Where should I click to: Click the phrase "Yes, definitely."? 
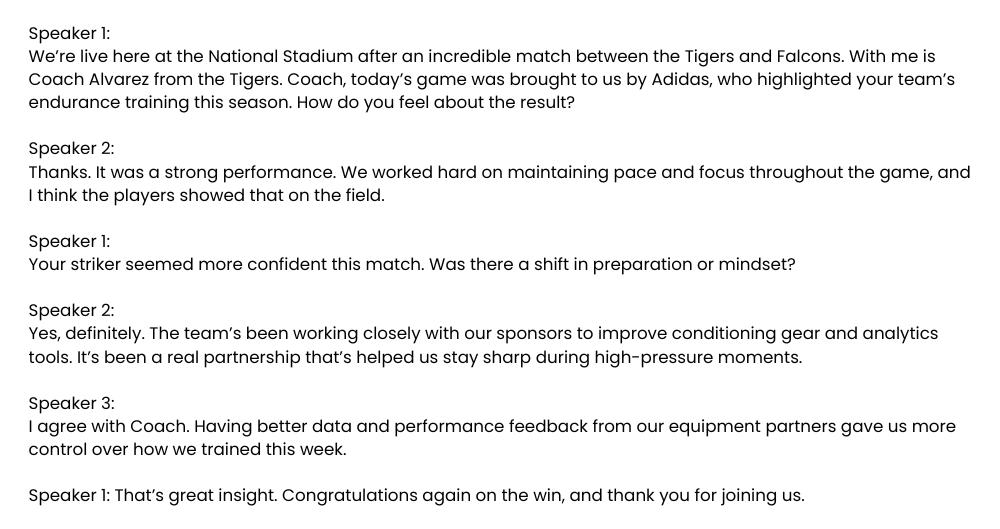tap(86, 333)
